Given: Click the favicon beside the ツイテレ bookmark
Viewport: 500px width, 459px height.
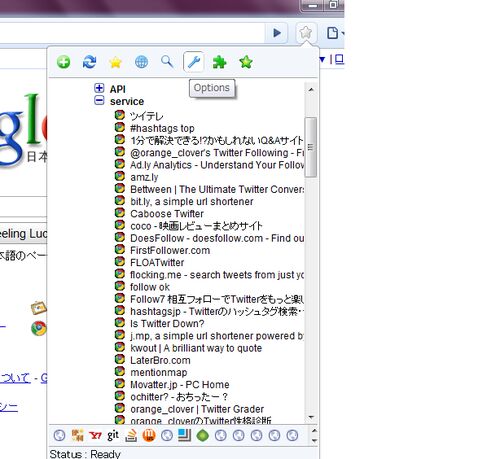Looking at the screenshot, I should tap(120, 115).
